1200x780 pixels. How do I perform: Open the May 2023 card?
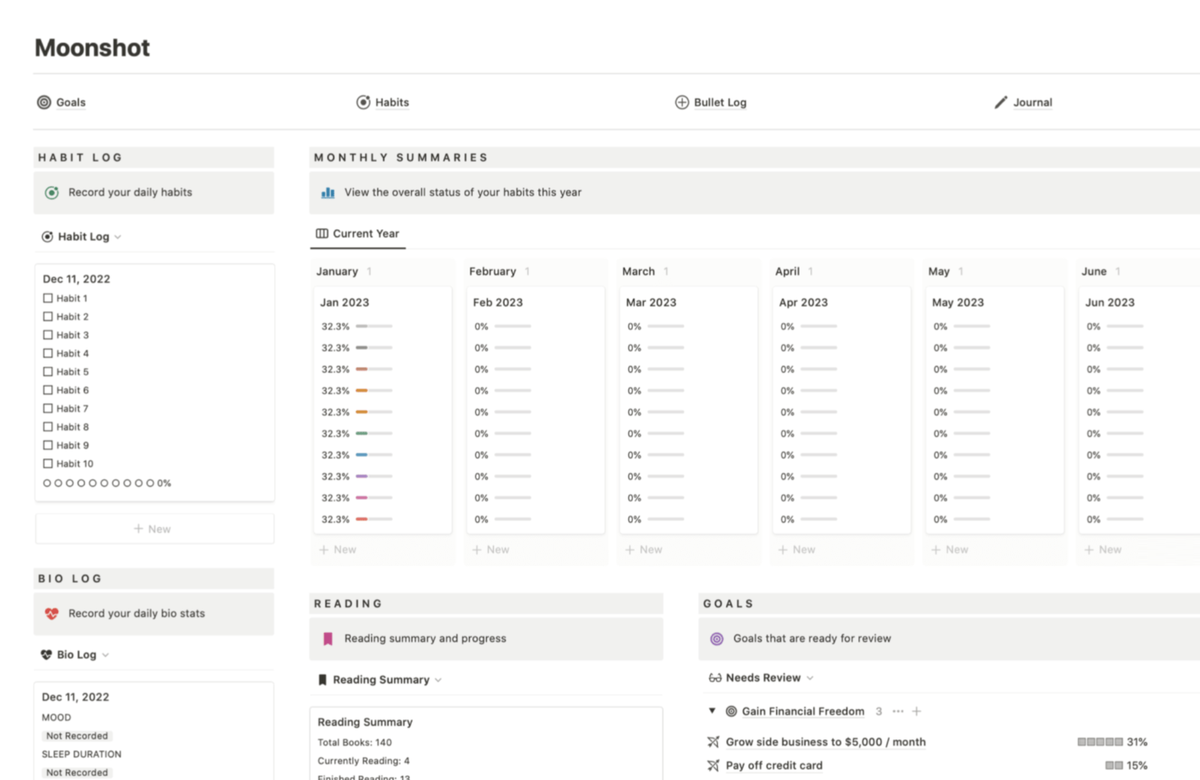[x=994, y=410]
